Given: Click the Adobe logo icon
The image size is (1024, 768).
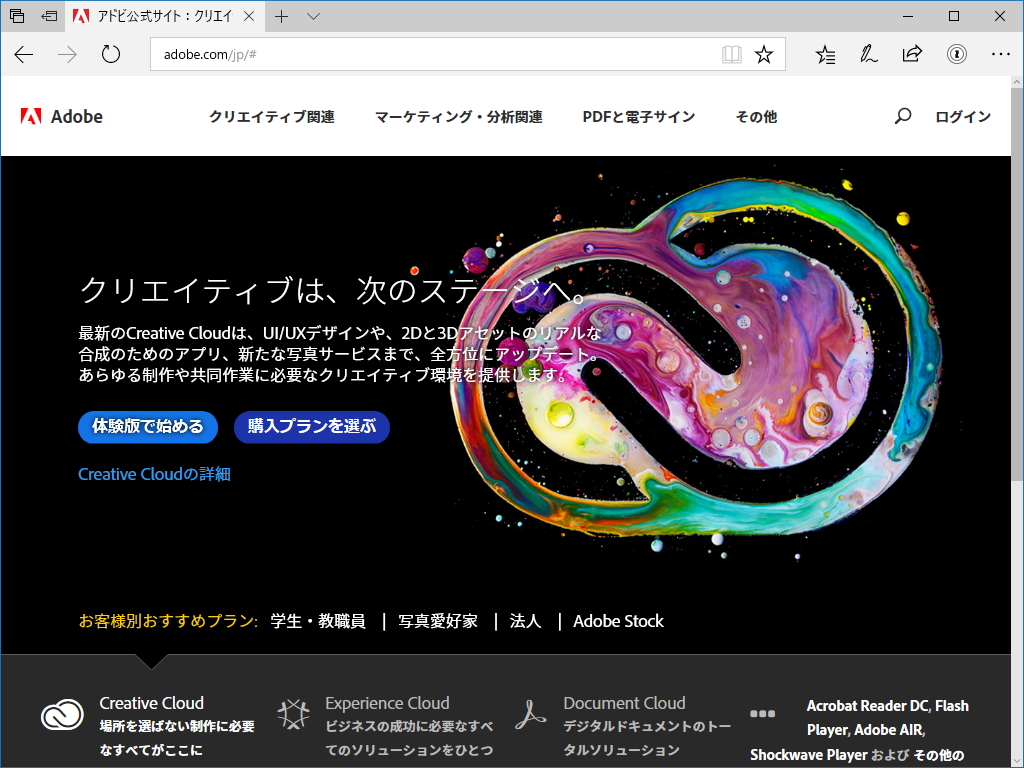Looking at the screenshot, I should click(32, 116).
